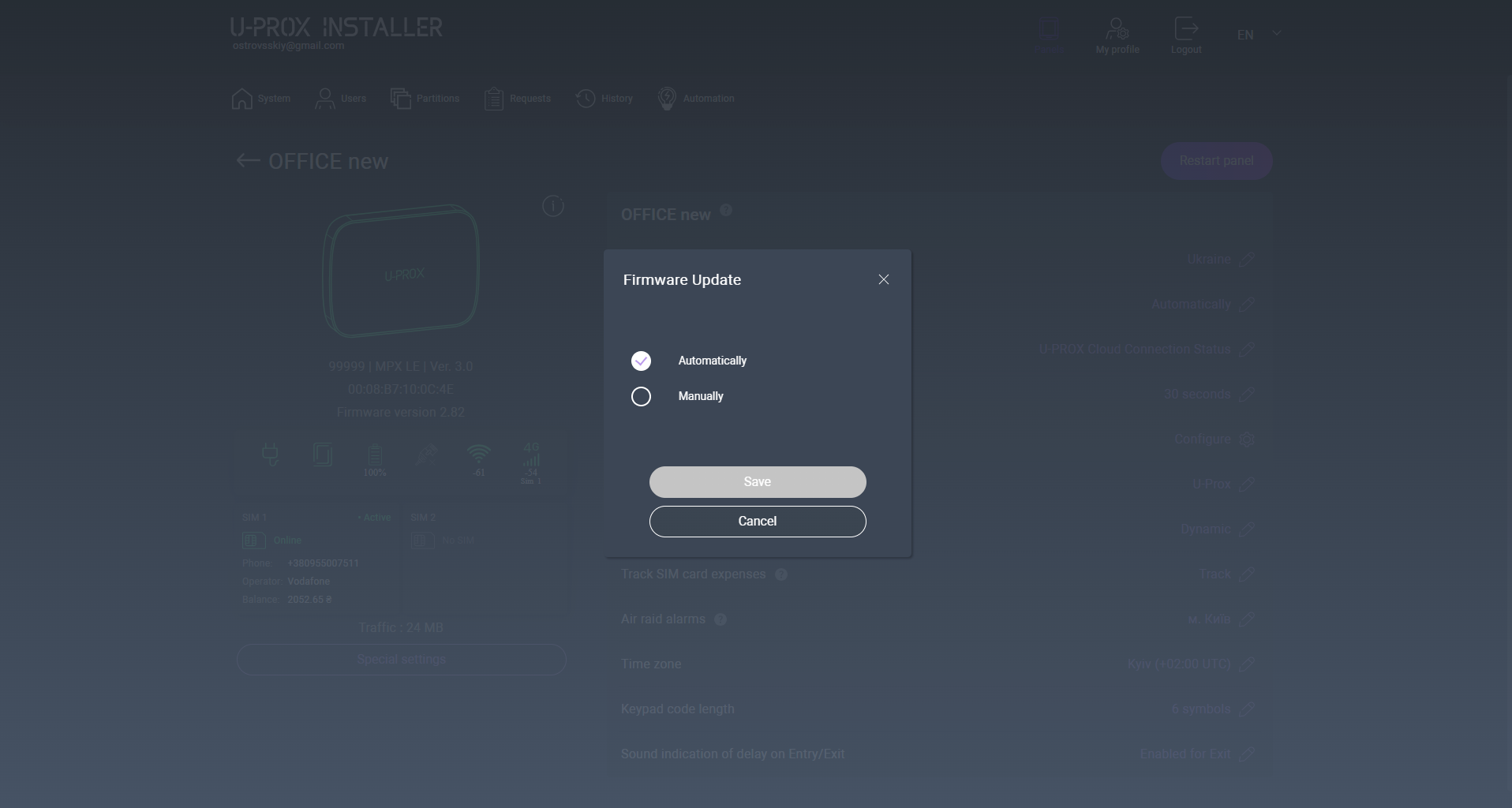Cancel the Firmware Update dialog
Screen dimensions: 1512x808
757,522
